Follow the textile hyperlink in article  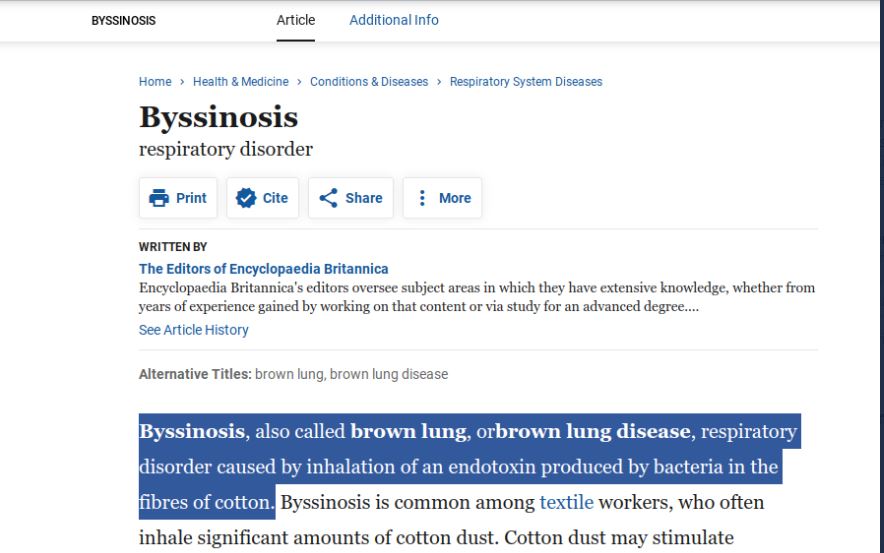[566, 502]
